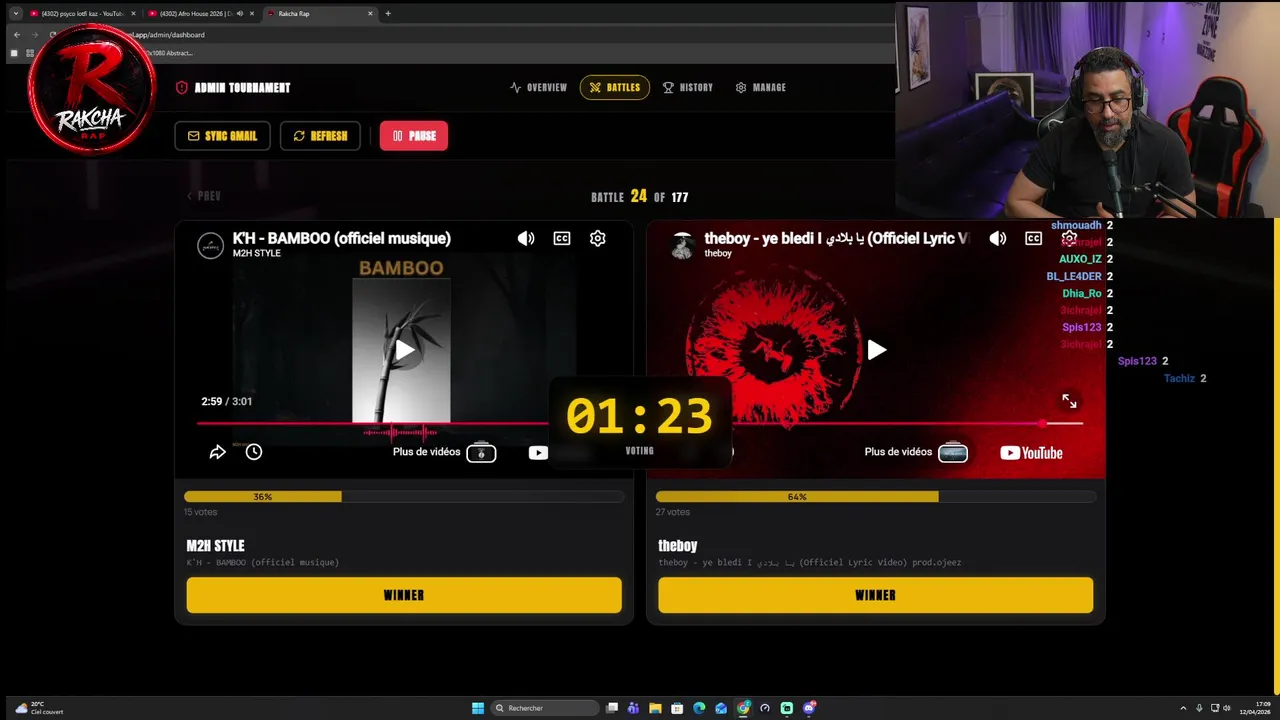
Task: Click the browser back arrow
Action: tap(16, 34)
